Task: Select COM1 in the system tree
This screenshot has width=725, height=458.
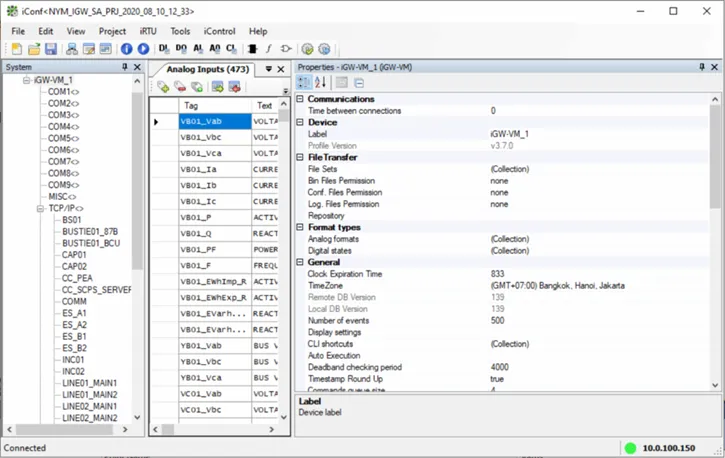Action: [63, 92]
